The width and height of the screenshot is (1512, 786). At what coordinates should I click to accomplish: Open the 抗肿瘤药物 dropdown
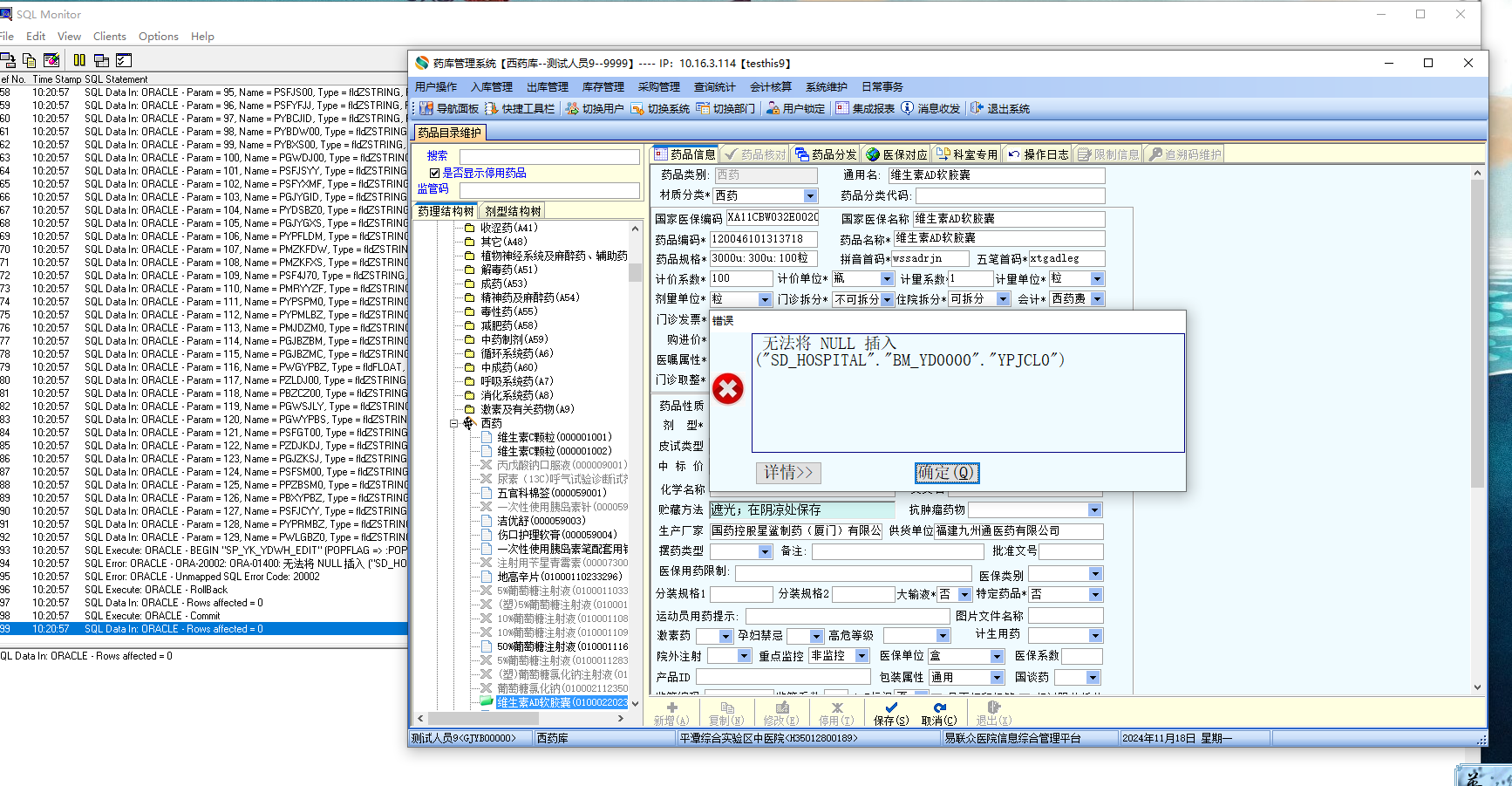tap(1094, 509)
